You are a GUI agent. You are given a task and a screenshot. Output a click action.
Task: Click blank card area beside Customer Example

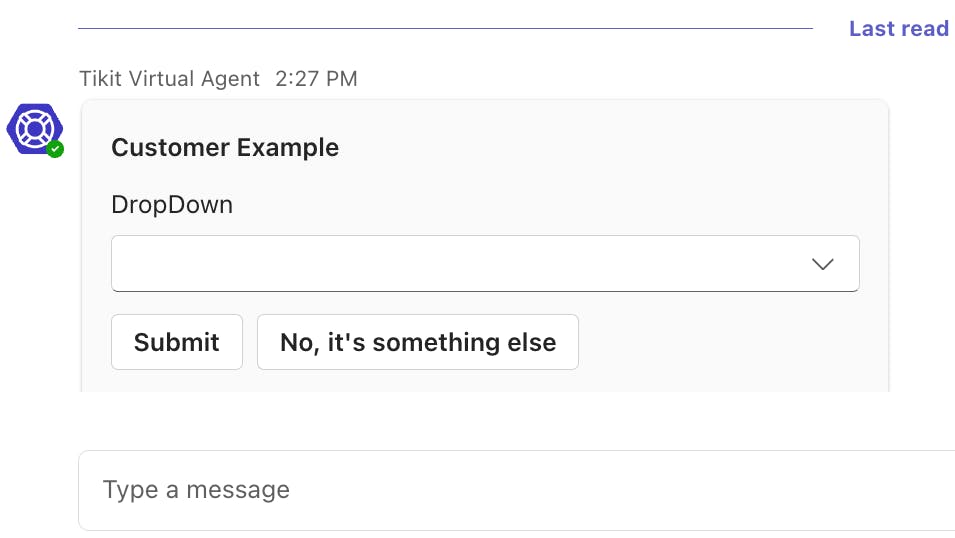(600, 148)
